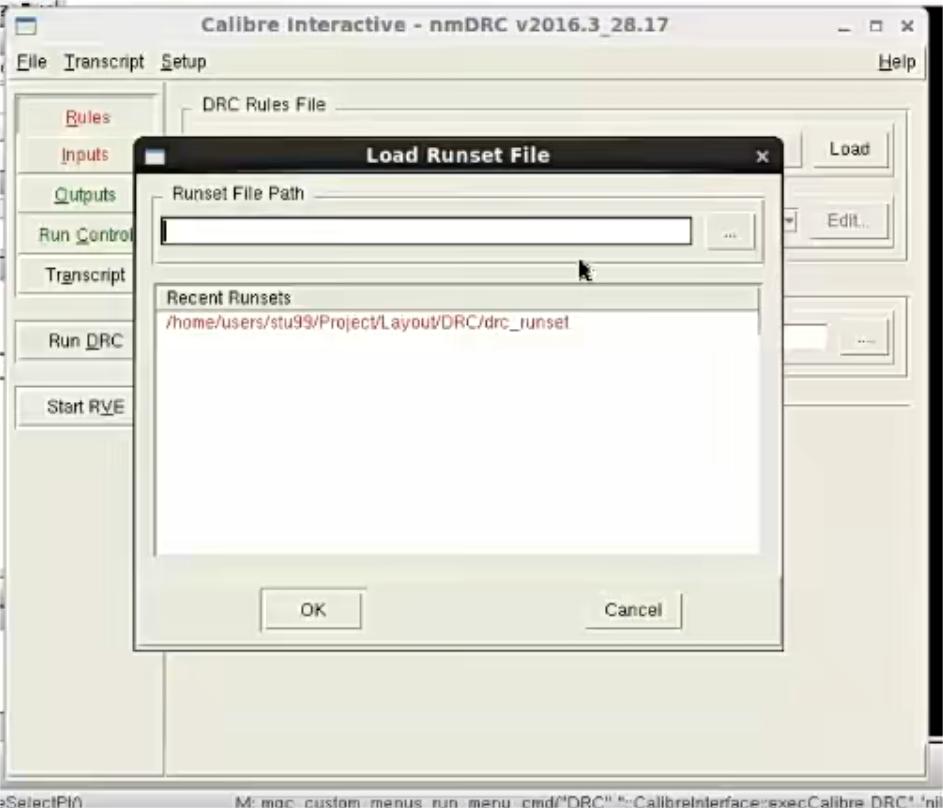The image size is (943, 808).
Task: Open the Setup menu
Action: [183, 61]
